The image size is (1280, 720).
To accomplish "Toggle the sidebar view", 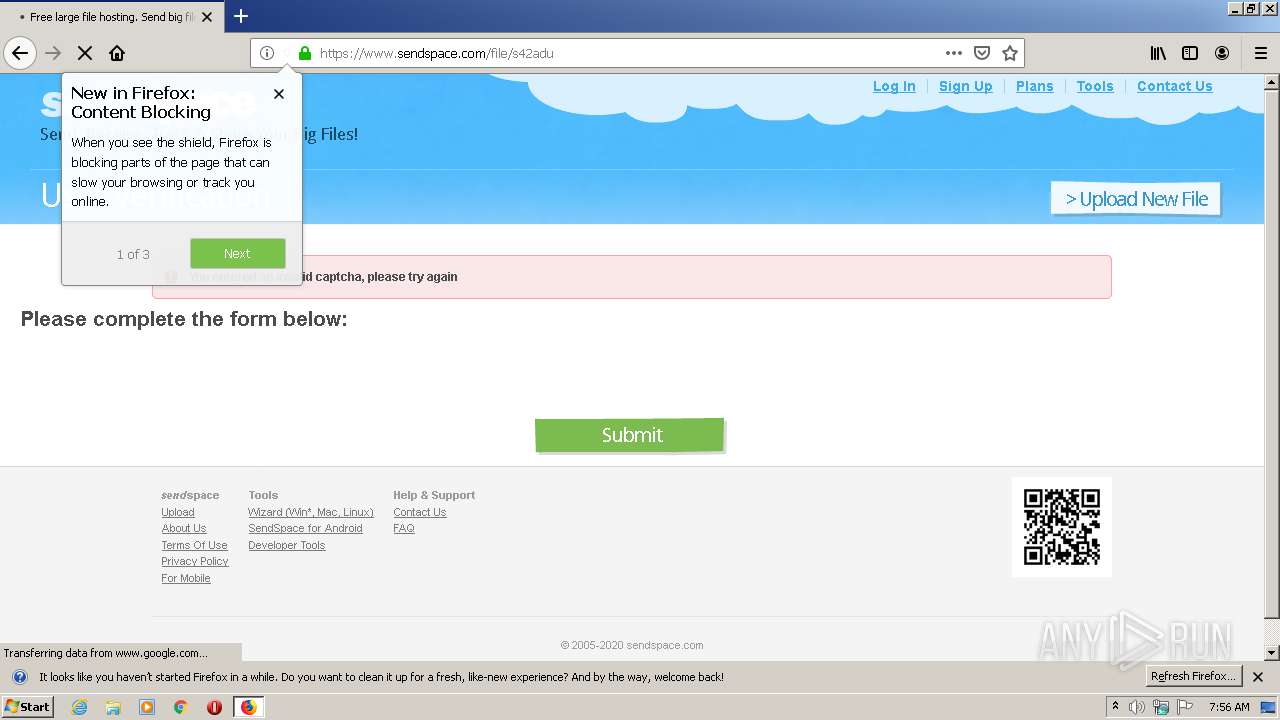I will 1190,53.
